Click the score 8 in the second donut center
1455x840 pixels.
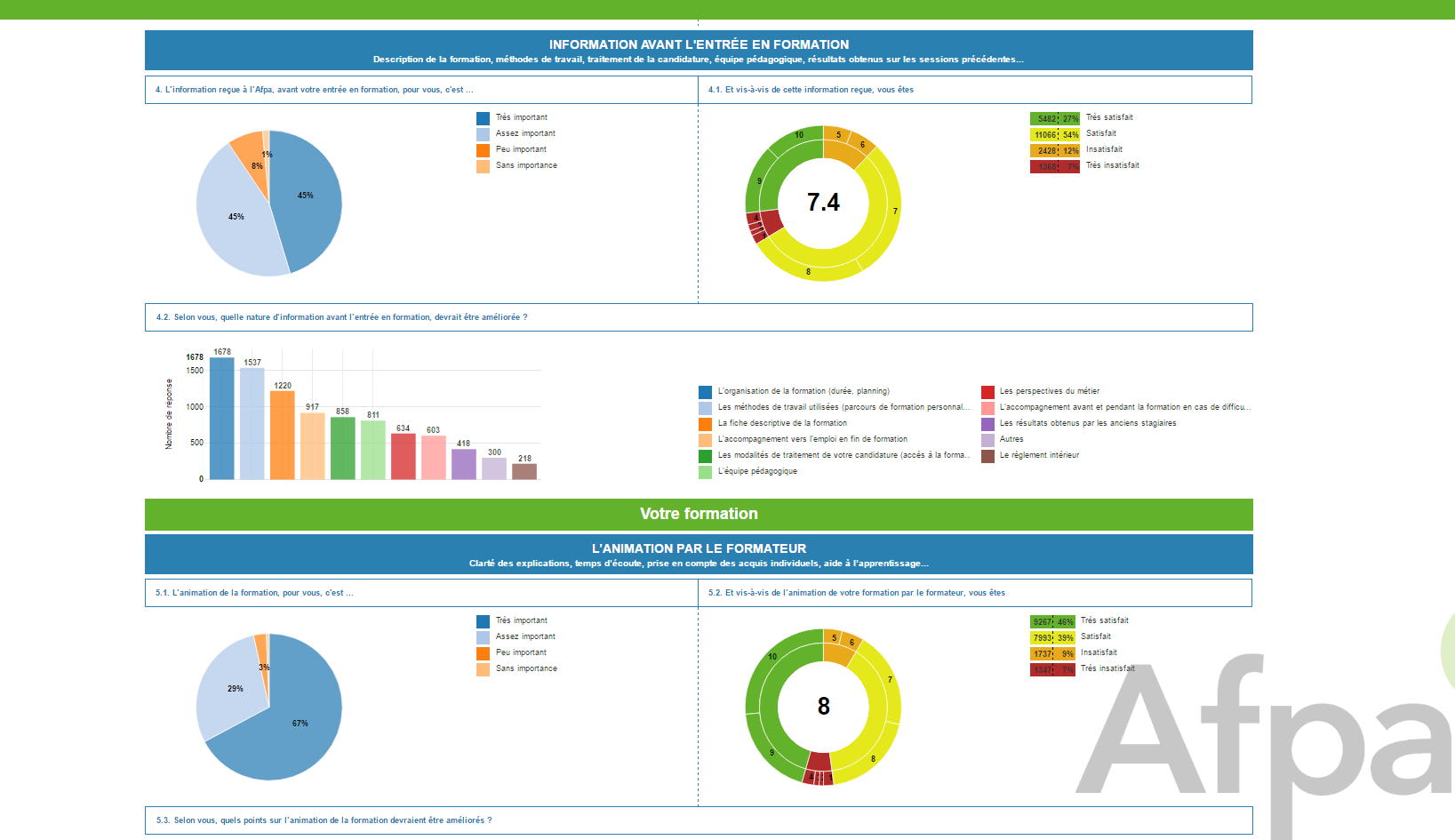click(823, 707)
